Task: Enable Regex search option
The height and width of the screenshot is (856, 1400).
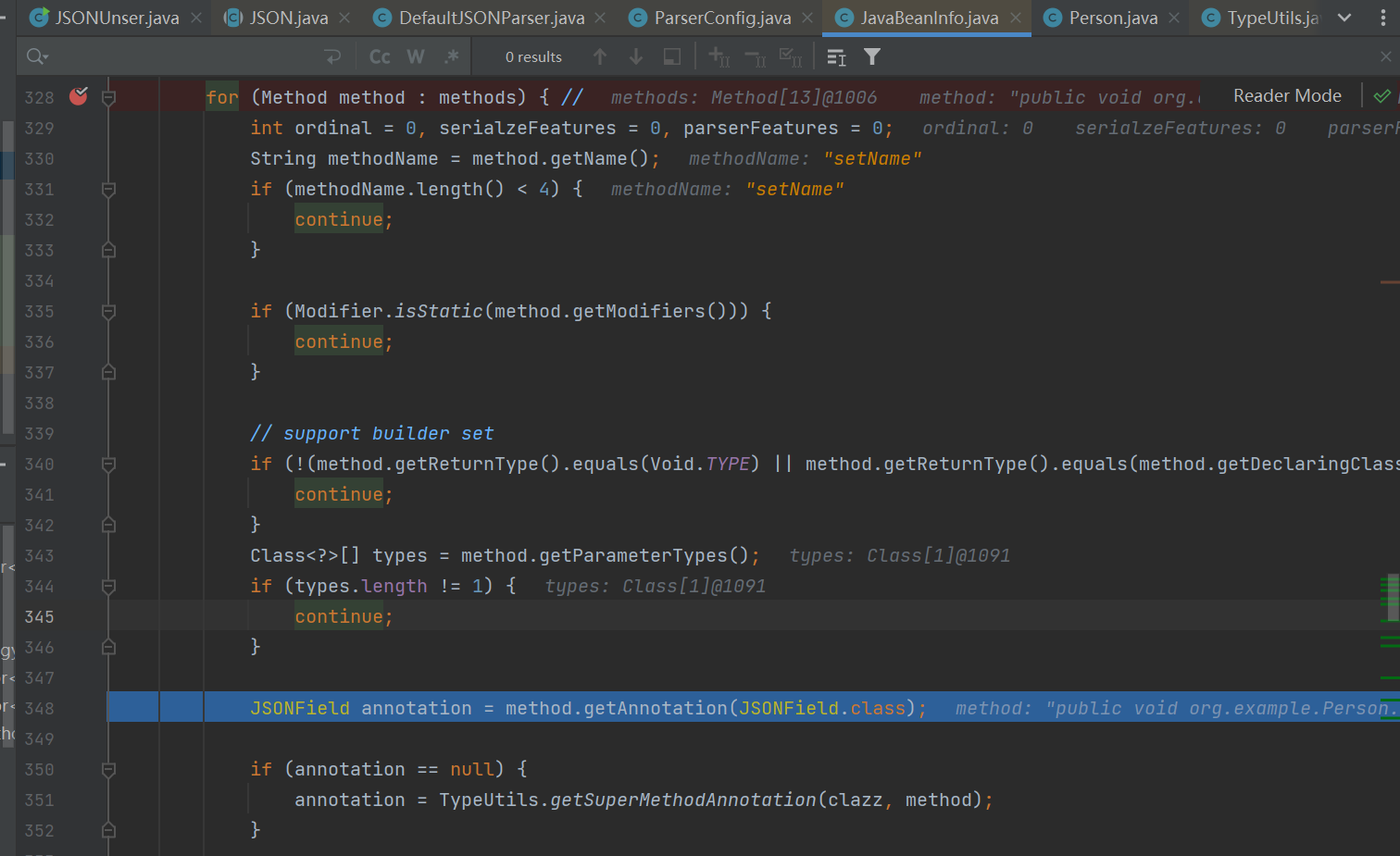Action: 452,57
